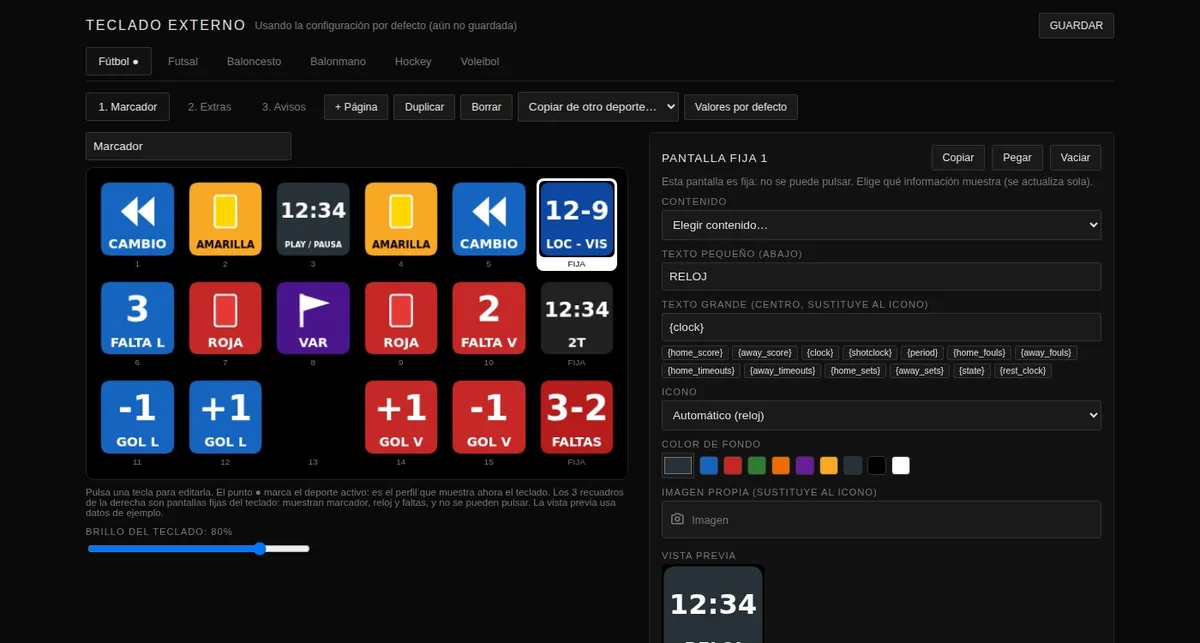The image size is (1200, 643).
Task: Select the PLAY / PAUSA clock key
Action: click(313, 219)
